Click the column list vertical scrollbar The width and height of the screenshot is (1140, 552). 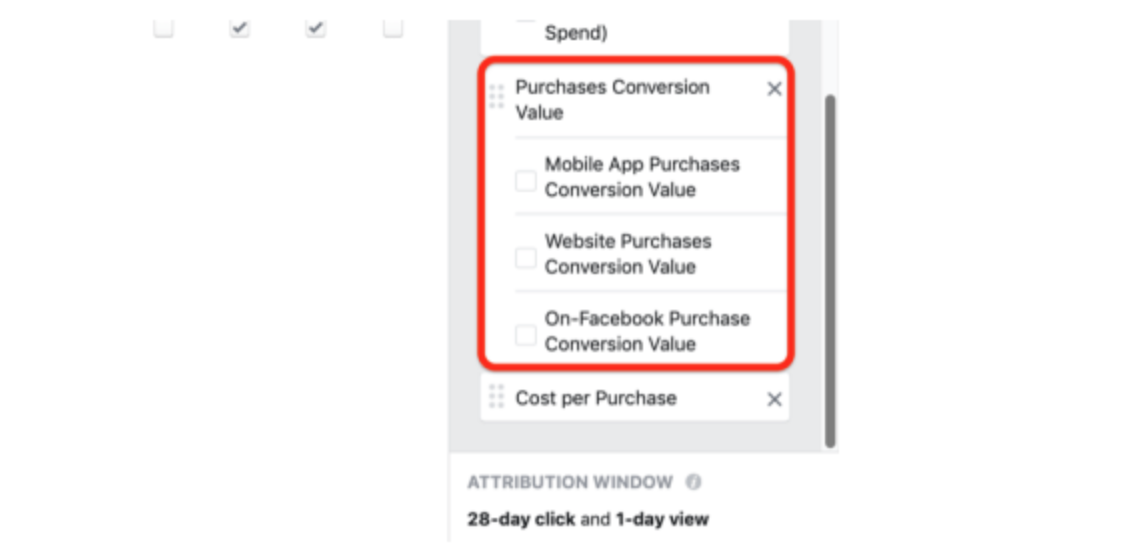click(830, 270)
